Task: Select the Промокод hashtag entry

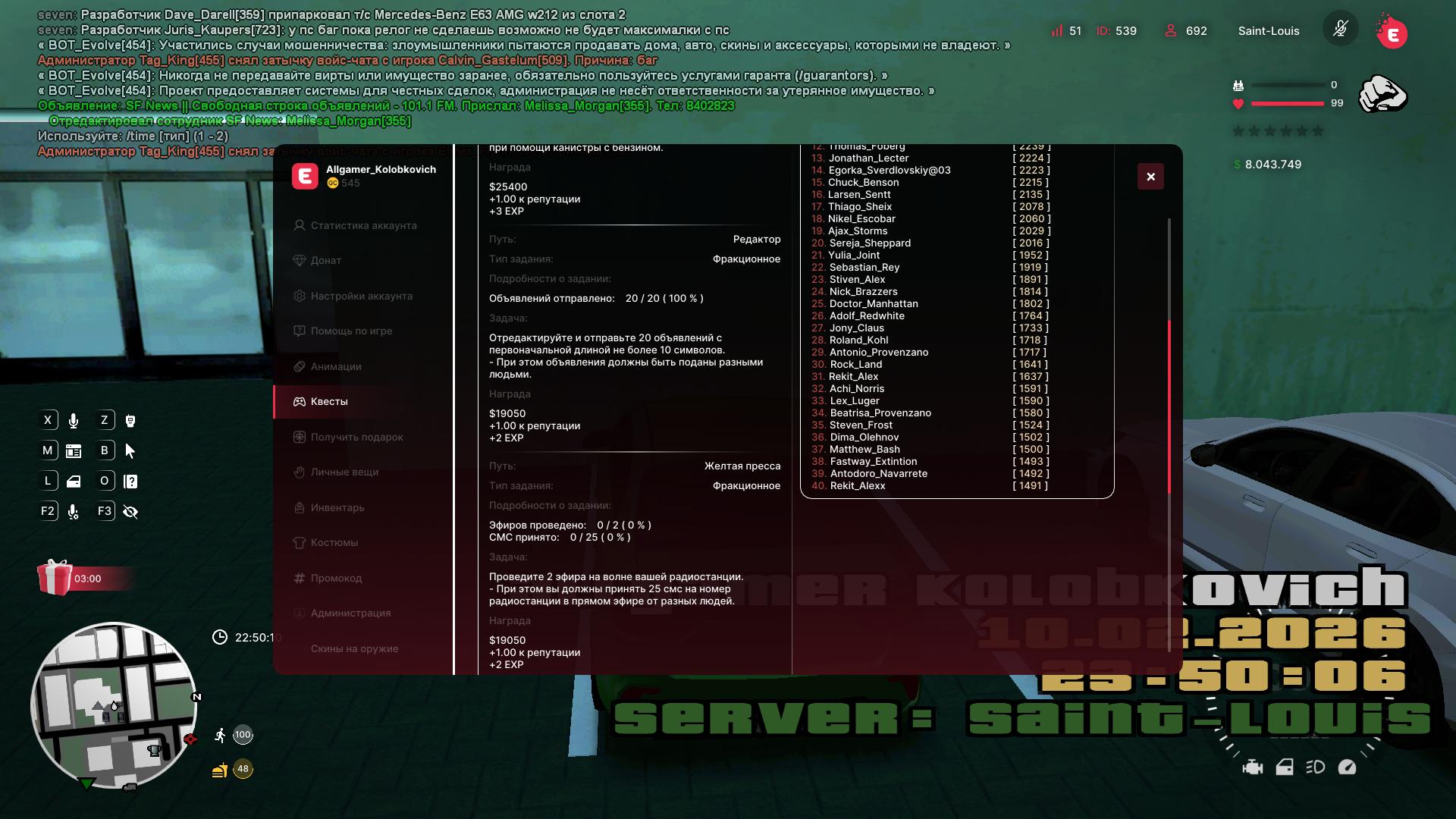Action: pyautogui.click(x=335, y=579)
